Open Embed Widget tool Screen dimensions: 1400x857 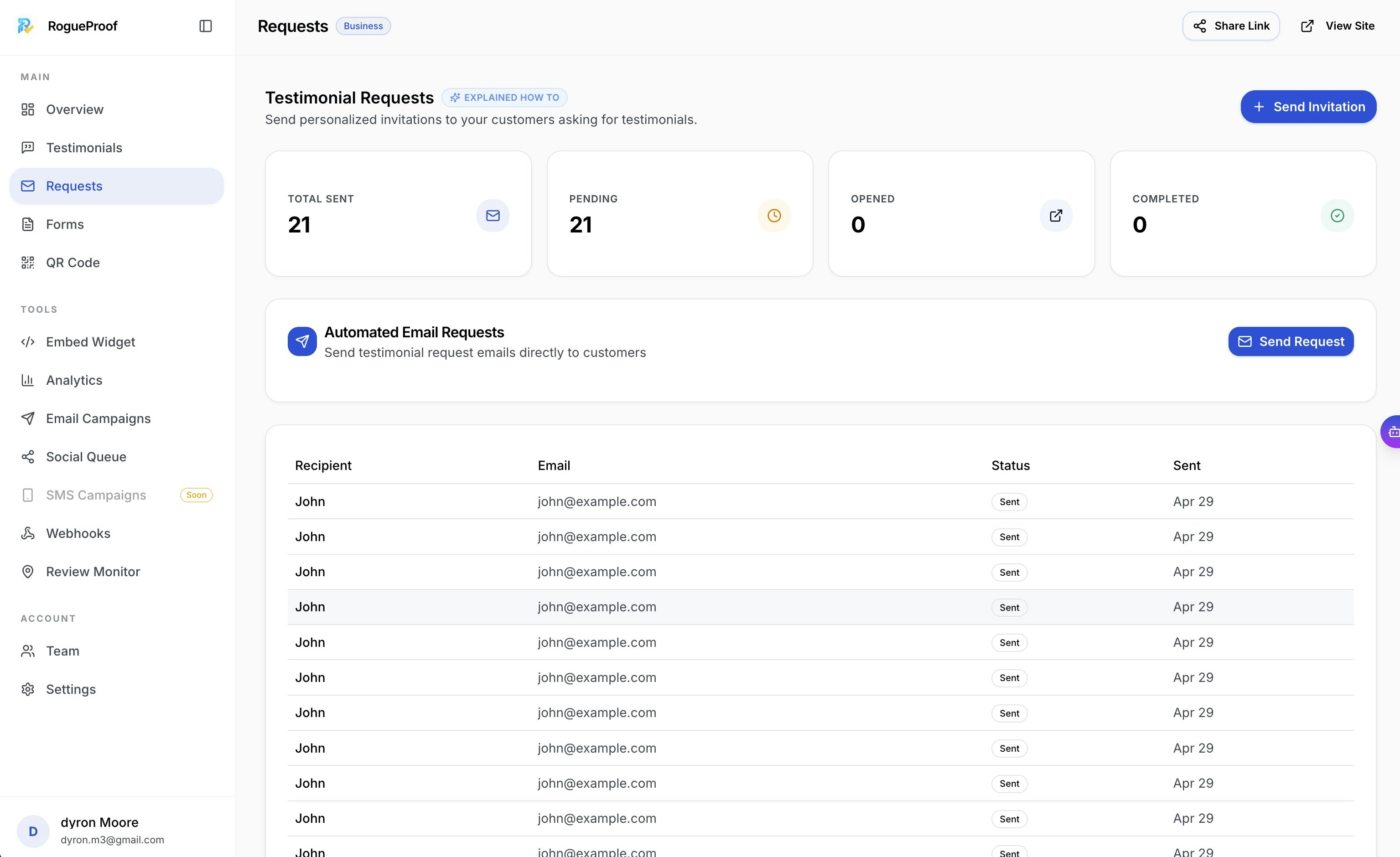pos(116,342)
